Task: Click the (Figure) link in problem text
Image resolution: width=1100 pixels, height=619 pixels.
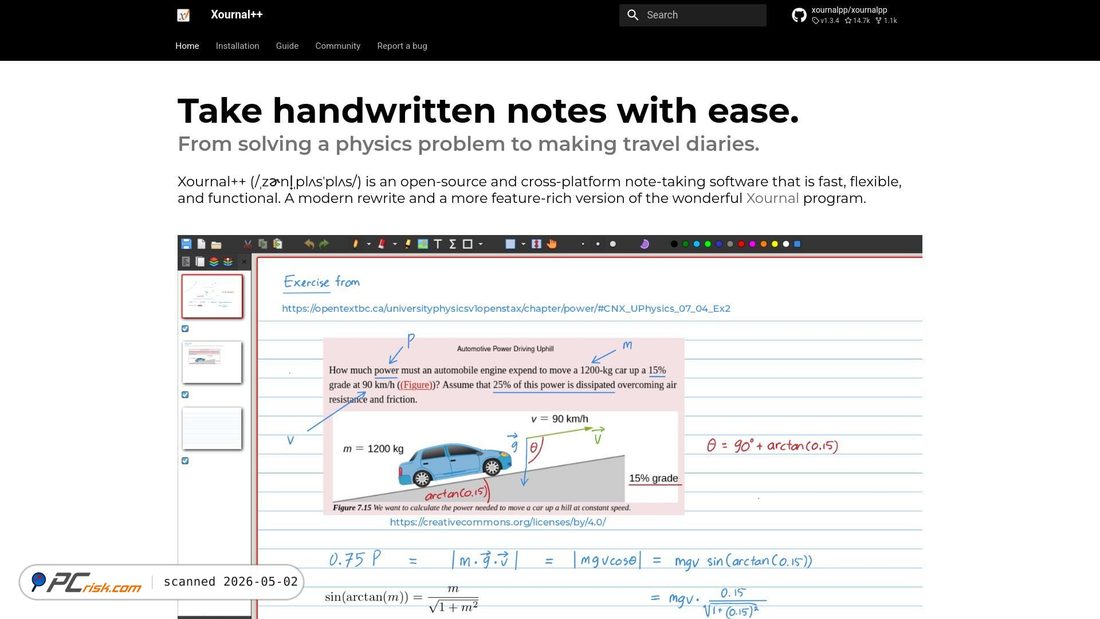Action: (416, 385)
